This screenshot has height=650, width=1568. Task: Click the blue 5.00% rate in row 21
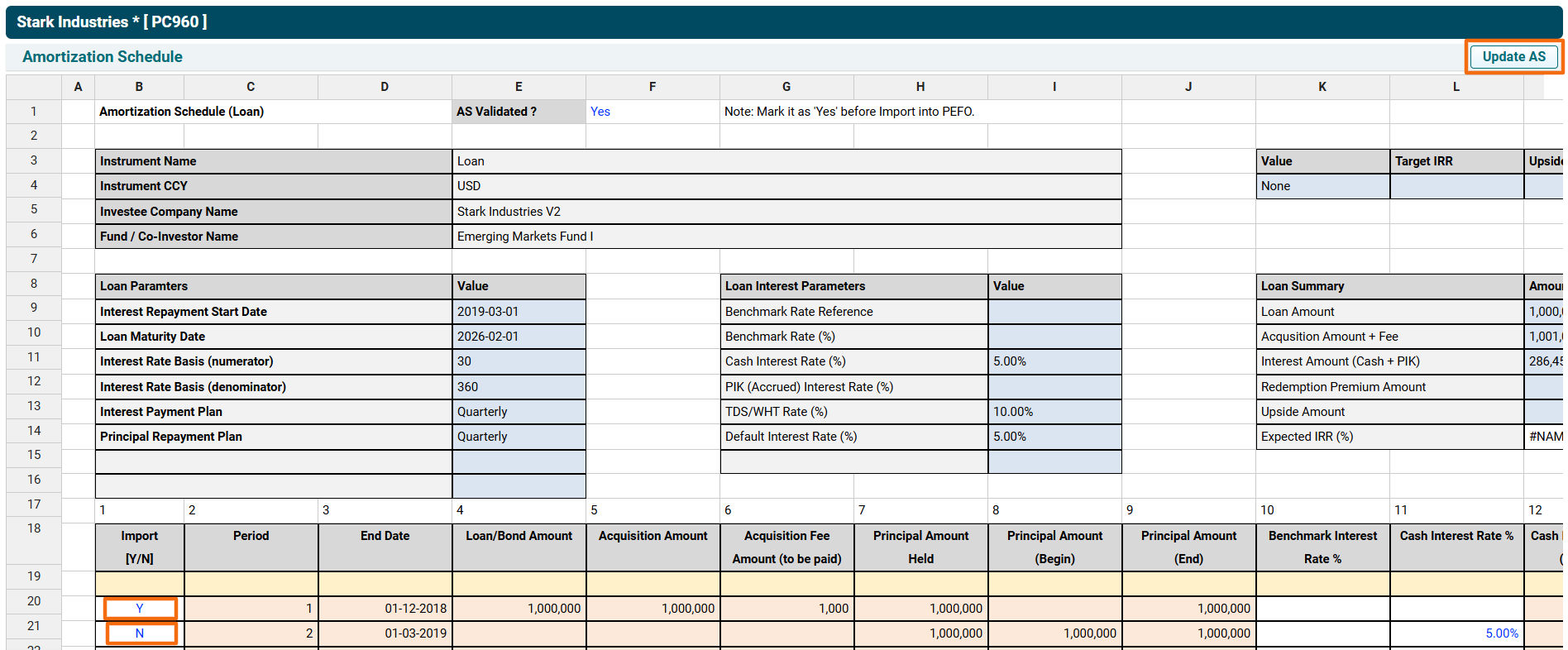pos(1501,633)
